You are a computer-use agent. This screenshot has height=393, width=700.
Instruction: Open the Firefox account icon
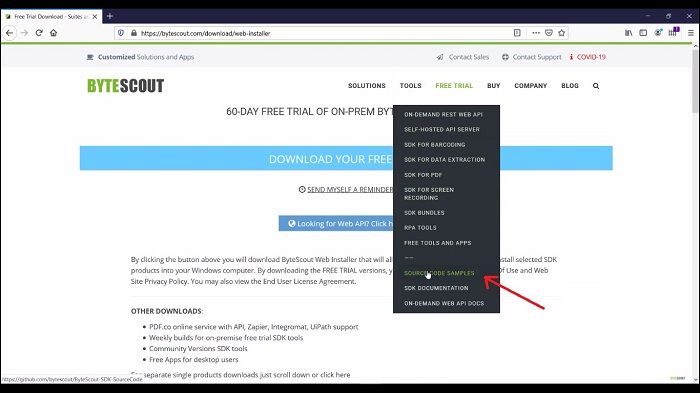point(658,33)
